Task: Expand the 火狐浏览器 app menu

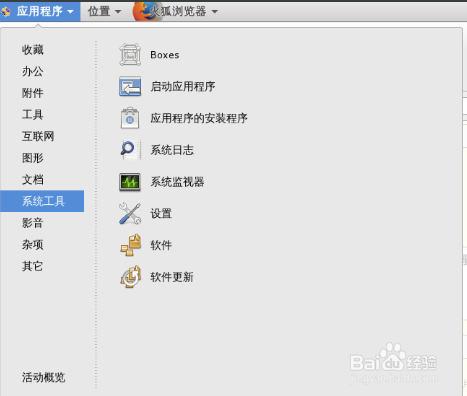Action: coord(176,12)
